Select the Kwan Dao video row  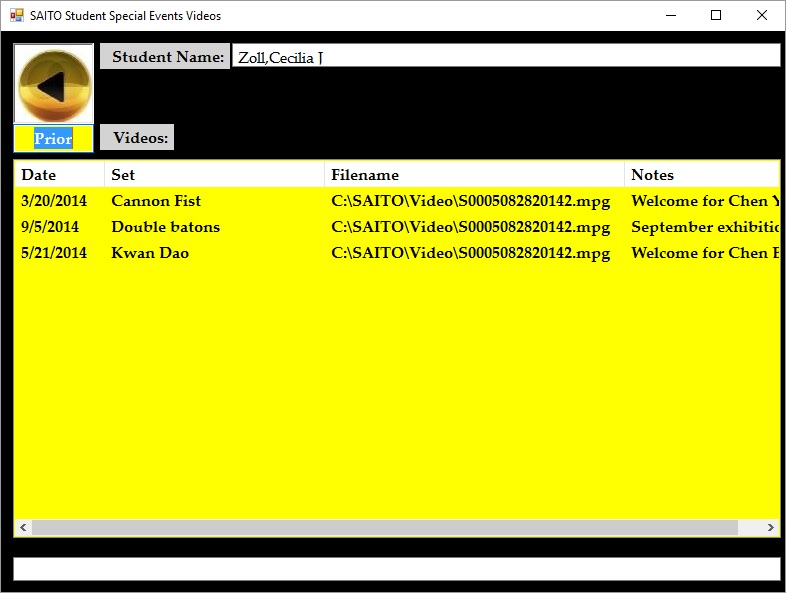[x=150, y=253]
